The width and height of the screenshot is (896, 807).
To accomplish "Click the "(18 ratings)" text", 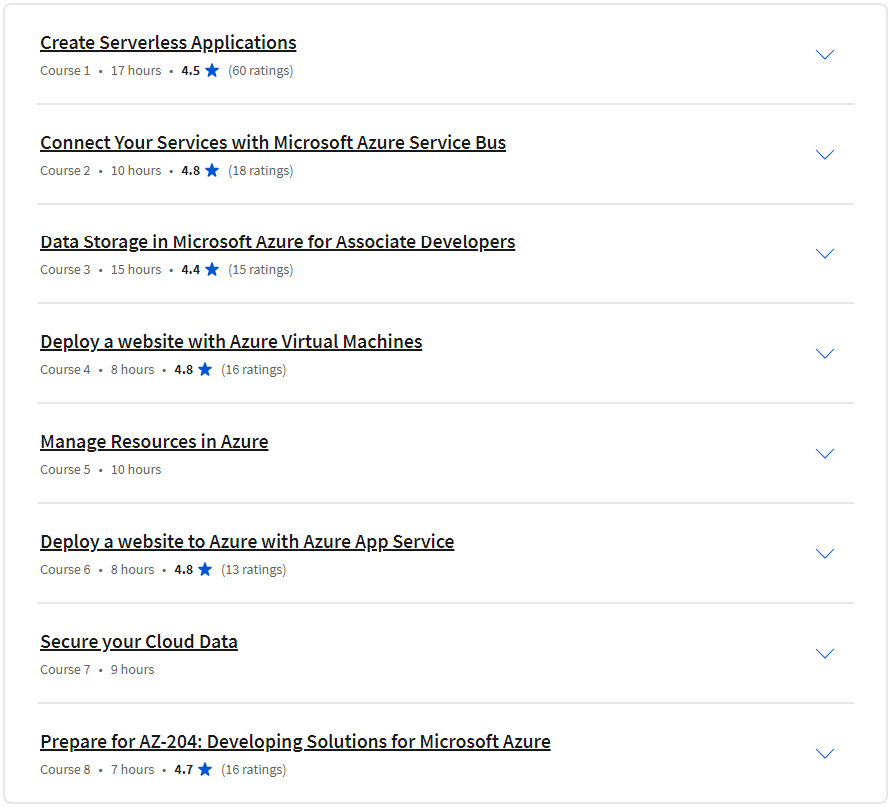I will [261, 171].
